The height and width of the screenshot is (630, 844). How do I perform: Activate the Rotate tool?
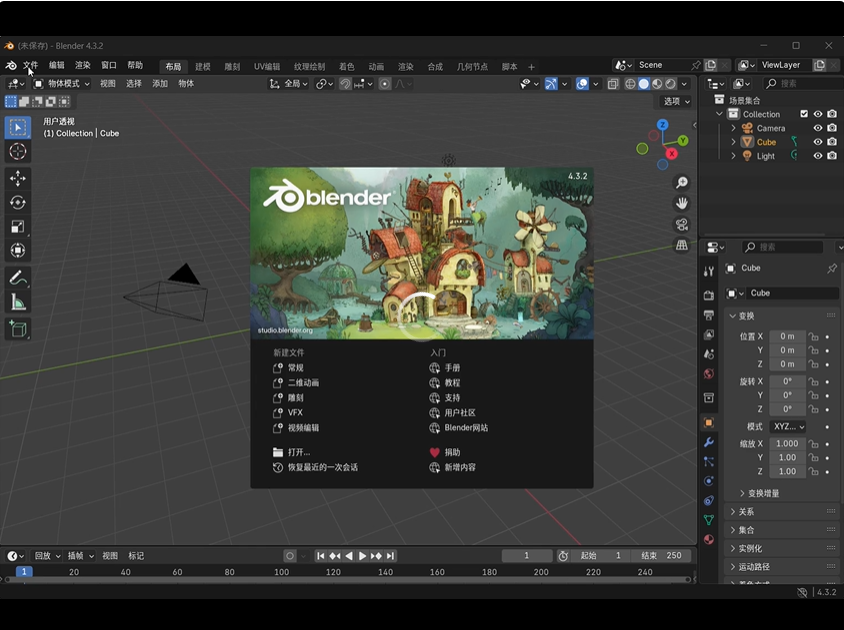(x=18, y=202)
